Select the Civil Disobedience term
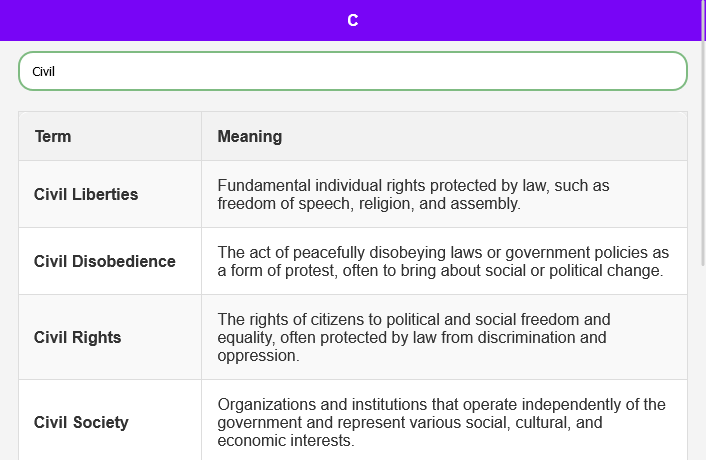 coord(105,261)
